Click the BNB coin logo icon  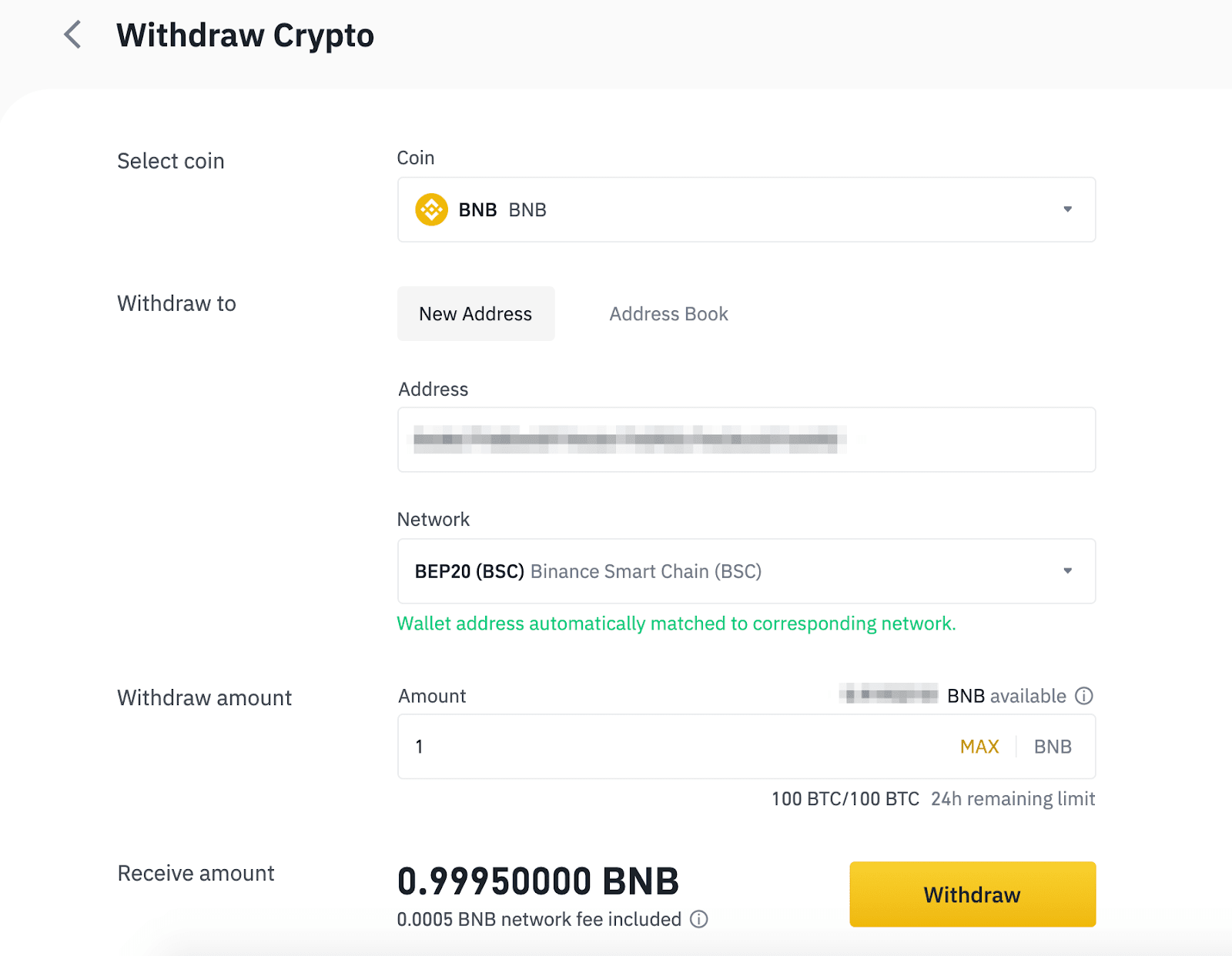[431, 209]
